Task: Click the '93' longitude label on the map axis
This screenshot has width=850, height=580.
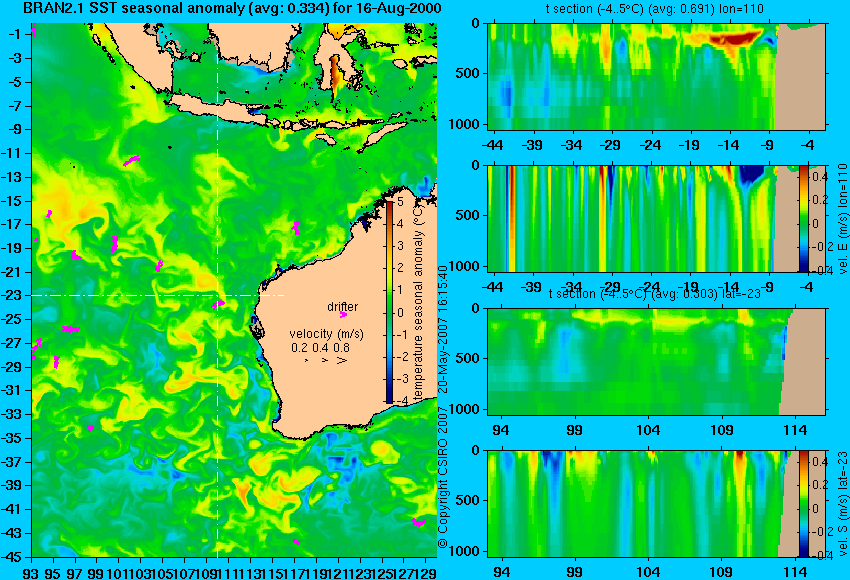Action: point(31,572)
